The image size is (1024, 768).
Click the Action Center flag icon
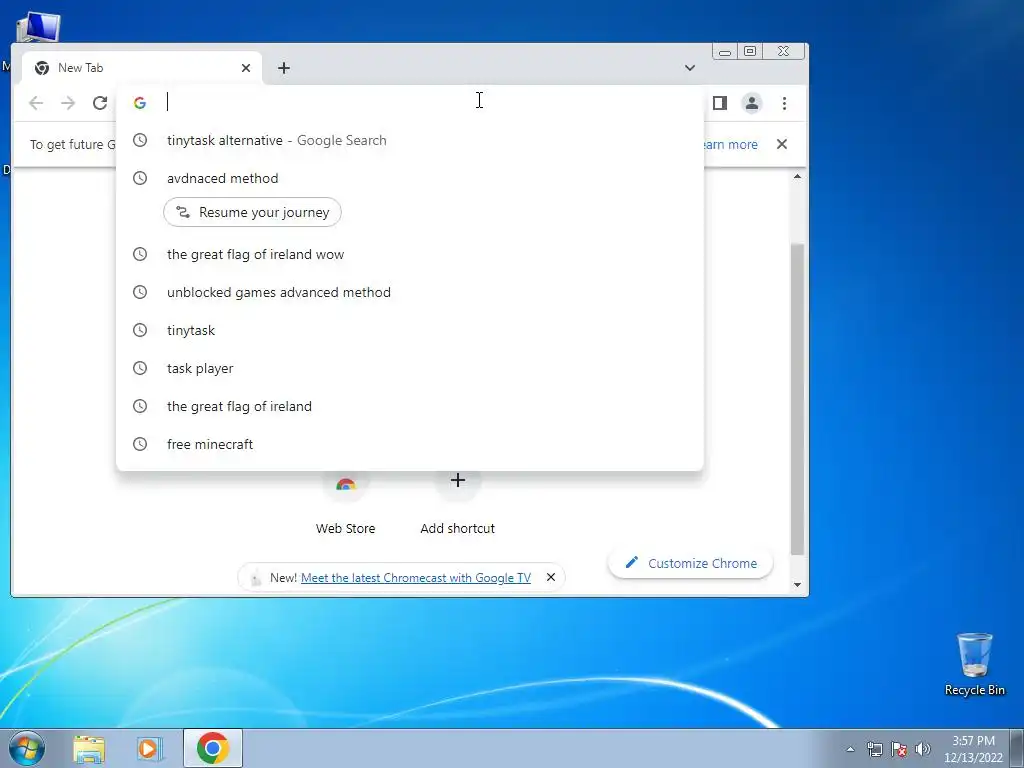point(899,750)
